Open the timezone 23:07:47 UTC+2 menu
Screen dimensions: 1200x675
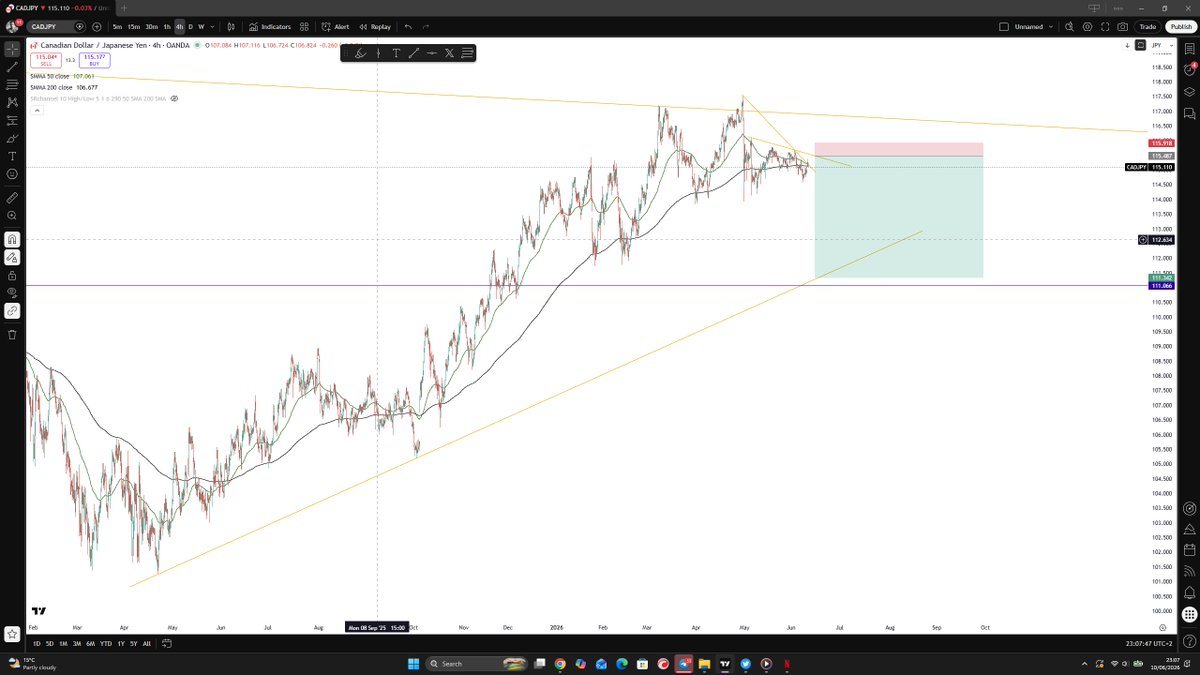[x=1147, y=644]
